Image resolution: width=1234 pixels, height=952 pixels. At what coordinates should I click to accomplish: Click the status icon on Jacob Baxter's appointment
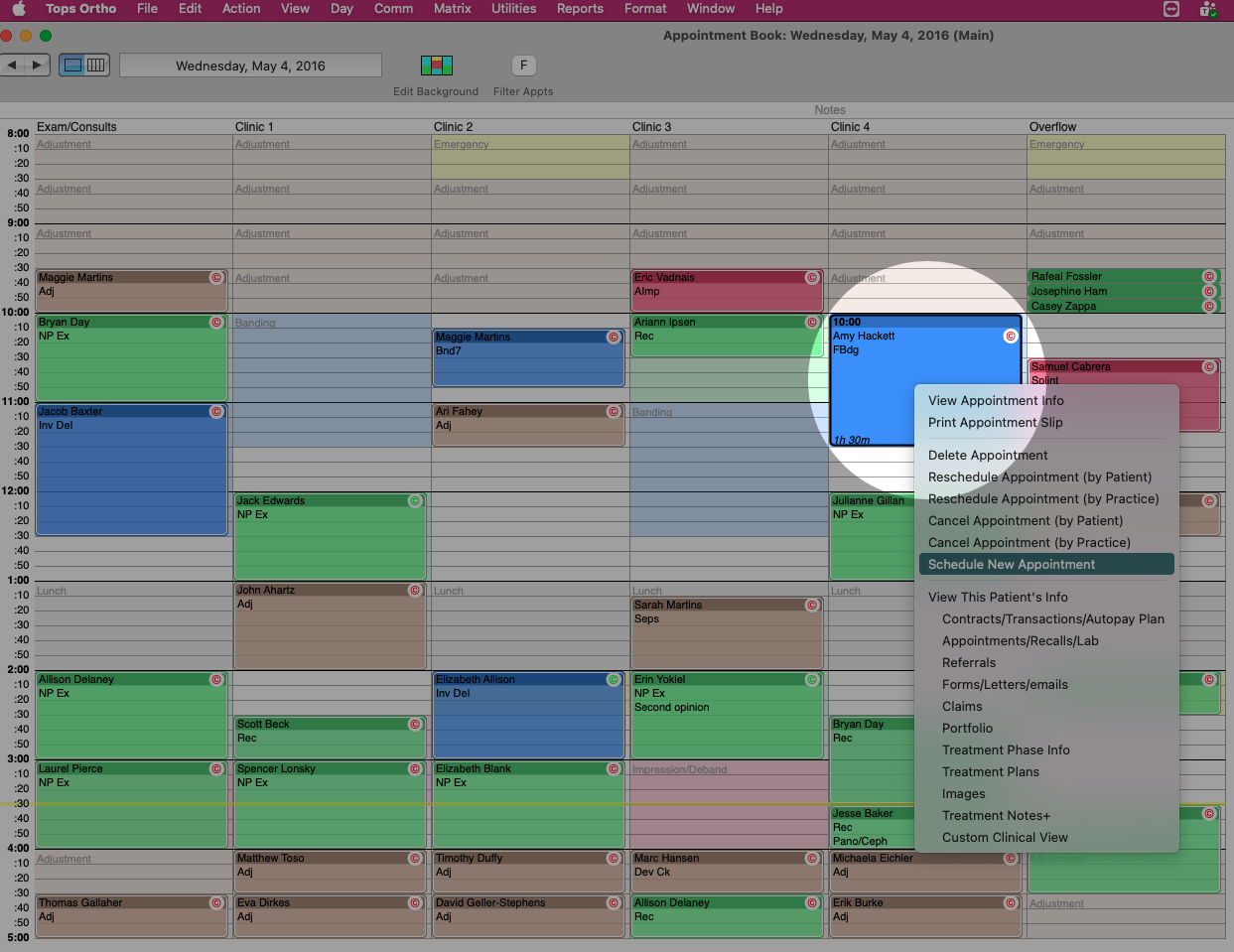coord(216,412)
